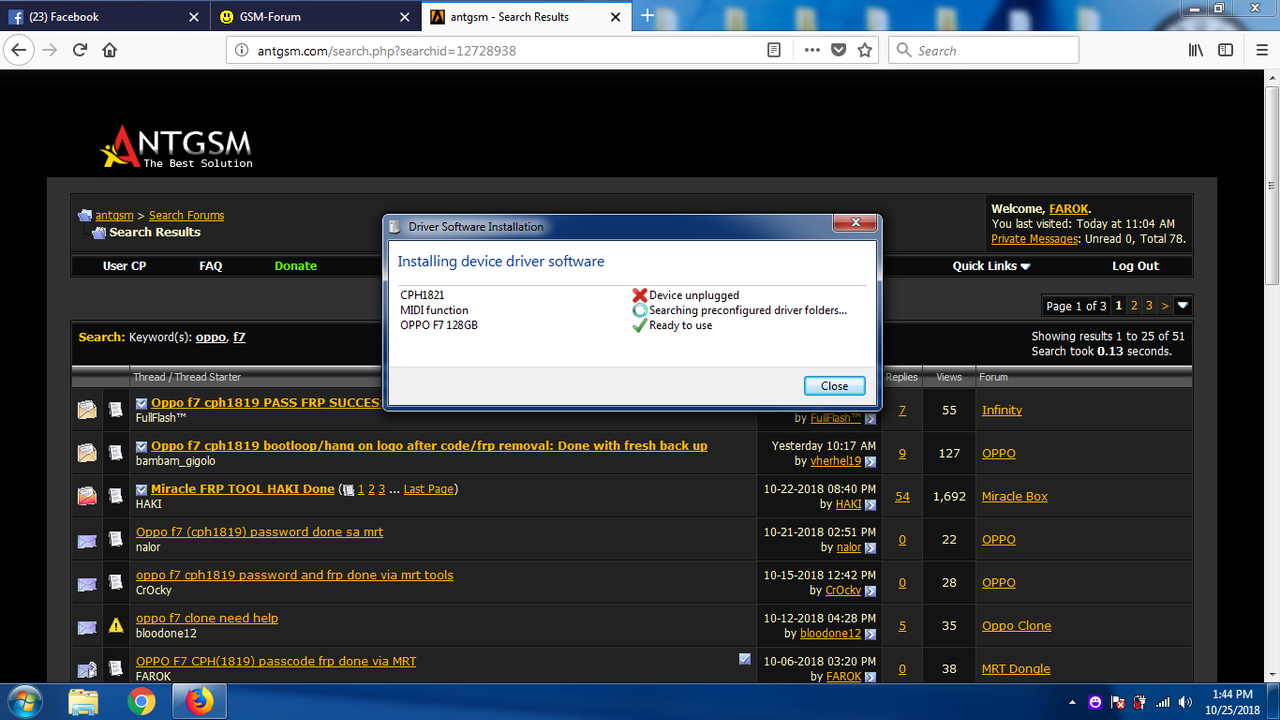Go to last post by HAKI
Viewport: 1280px width, 720px height.
click(870, 505)
